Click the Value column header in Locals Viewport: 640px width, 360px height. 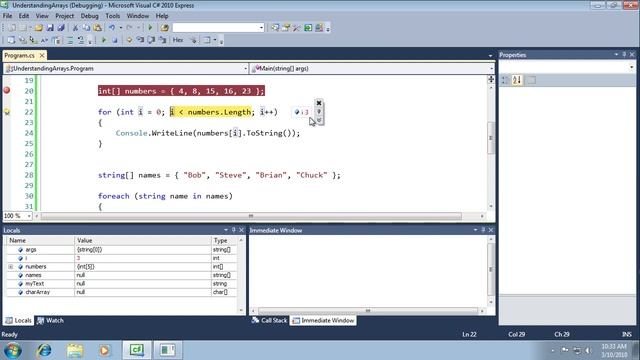pos(142,240)
